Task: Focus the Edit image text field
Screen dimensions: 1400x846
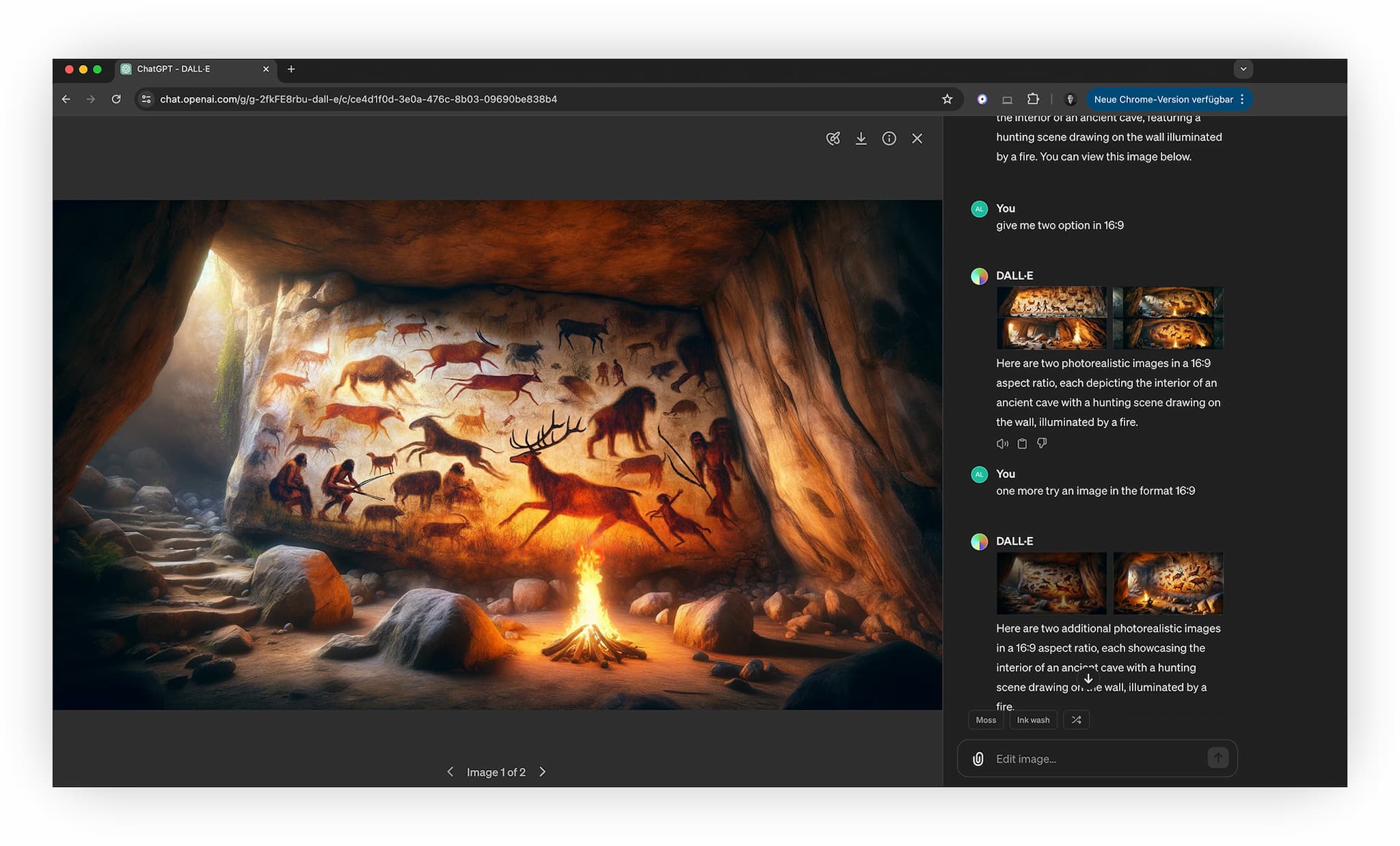Action: [x=1094, y=758]
